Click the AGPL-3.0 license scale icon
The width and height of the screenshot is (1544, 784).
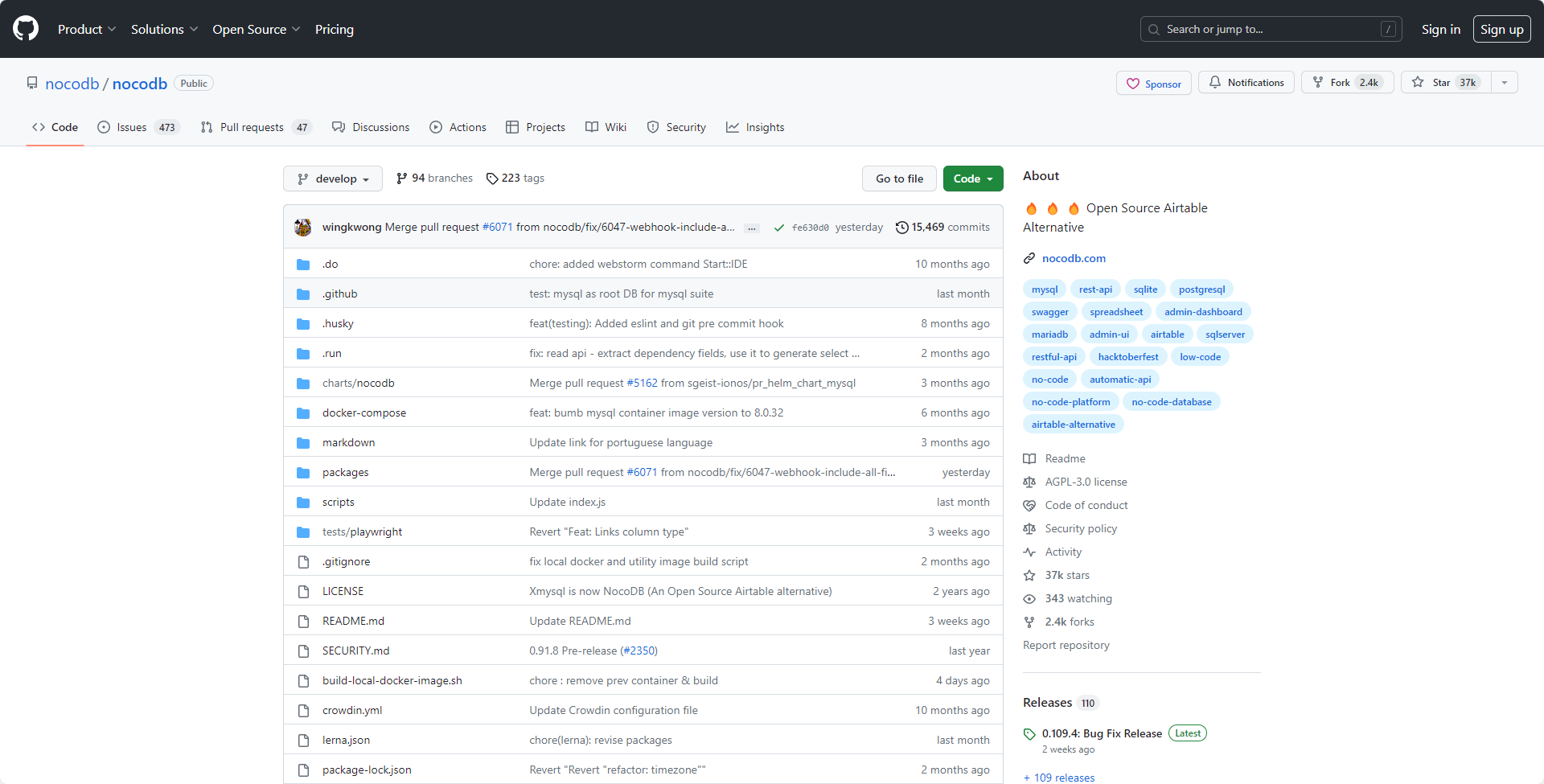(1029, 482)
